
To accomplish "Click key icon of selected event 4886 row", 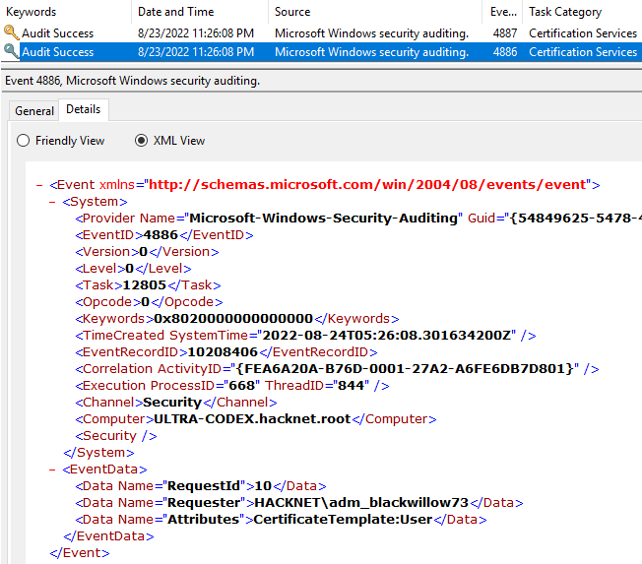I will point(11,51).
